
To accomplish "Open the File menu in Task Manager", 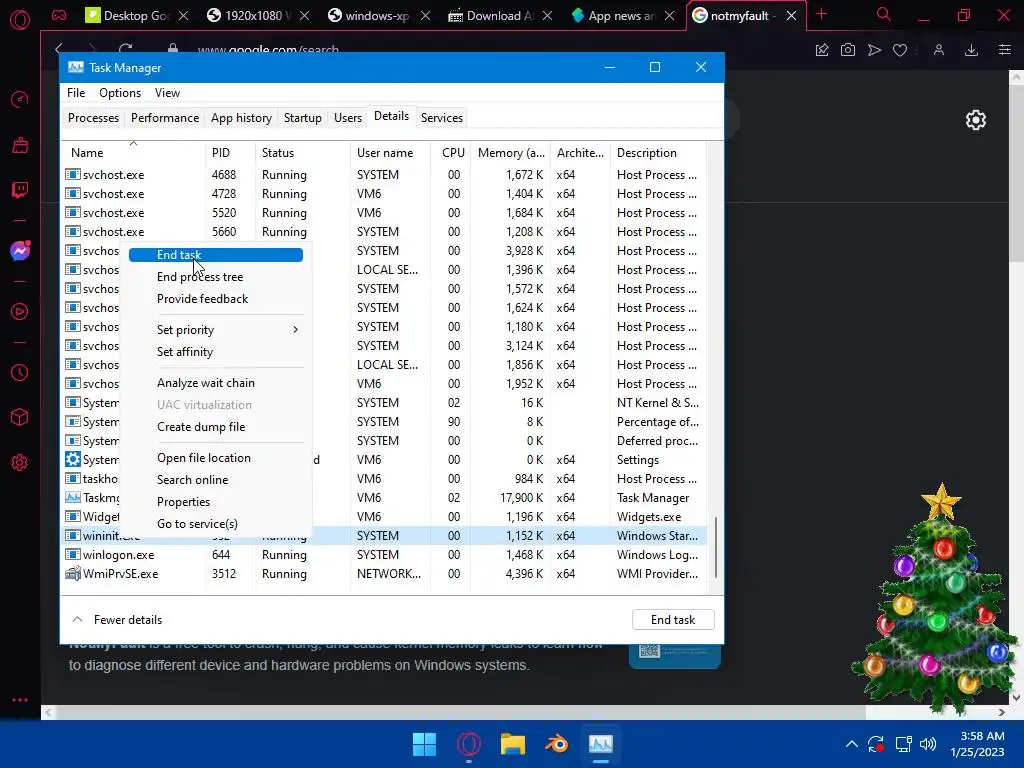I will coord(76,93).
